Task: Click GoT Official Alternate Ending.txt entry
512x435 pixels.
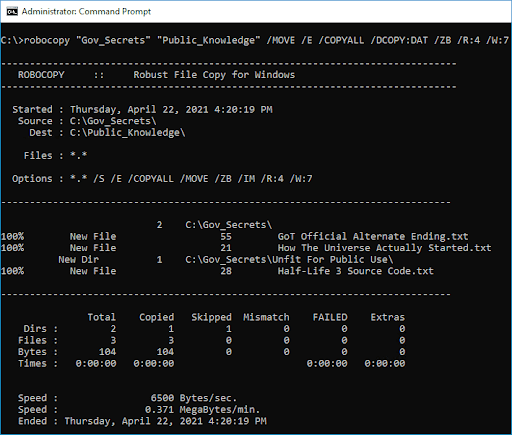Action: 373,236
